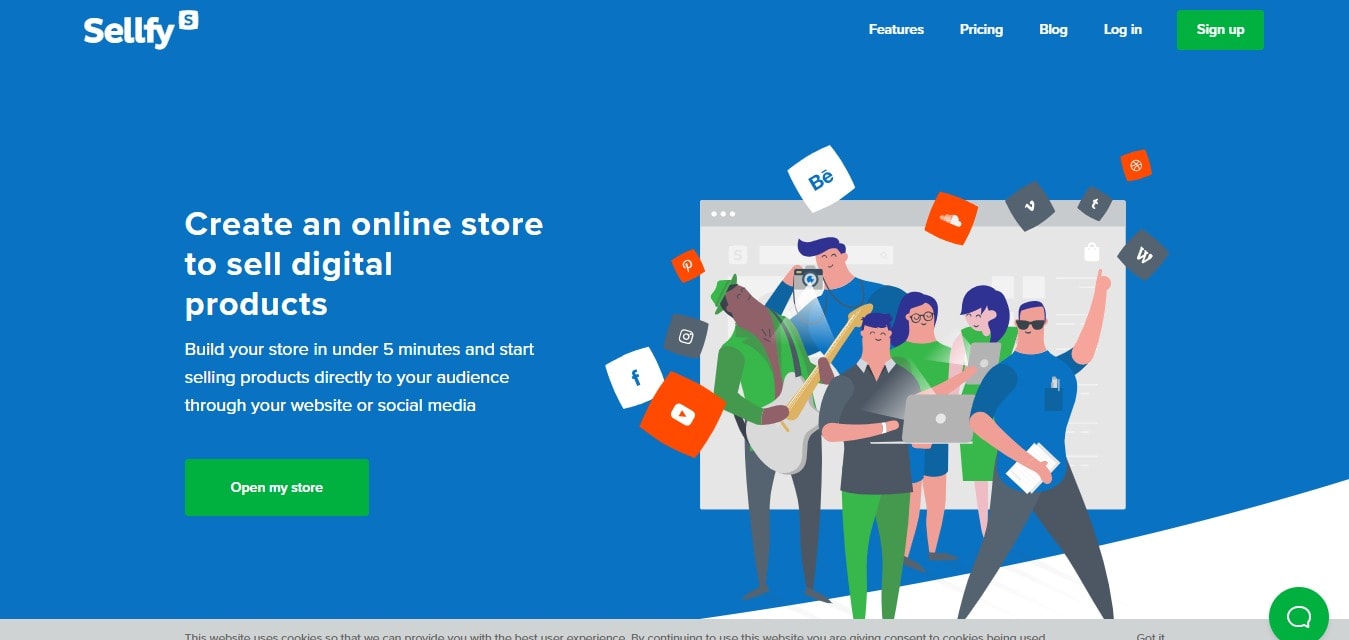The image size is (1349, 640).
Task: Click the Log in link
Action: pos(1122,30)
